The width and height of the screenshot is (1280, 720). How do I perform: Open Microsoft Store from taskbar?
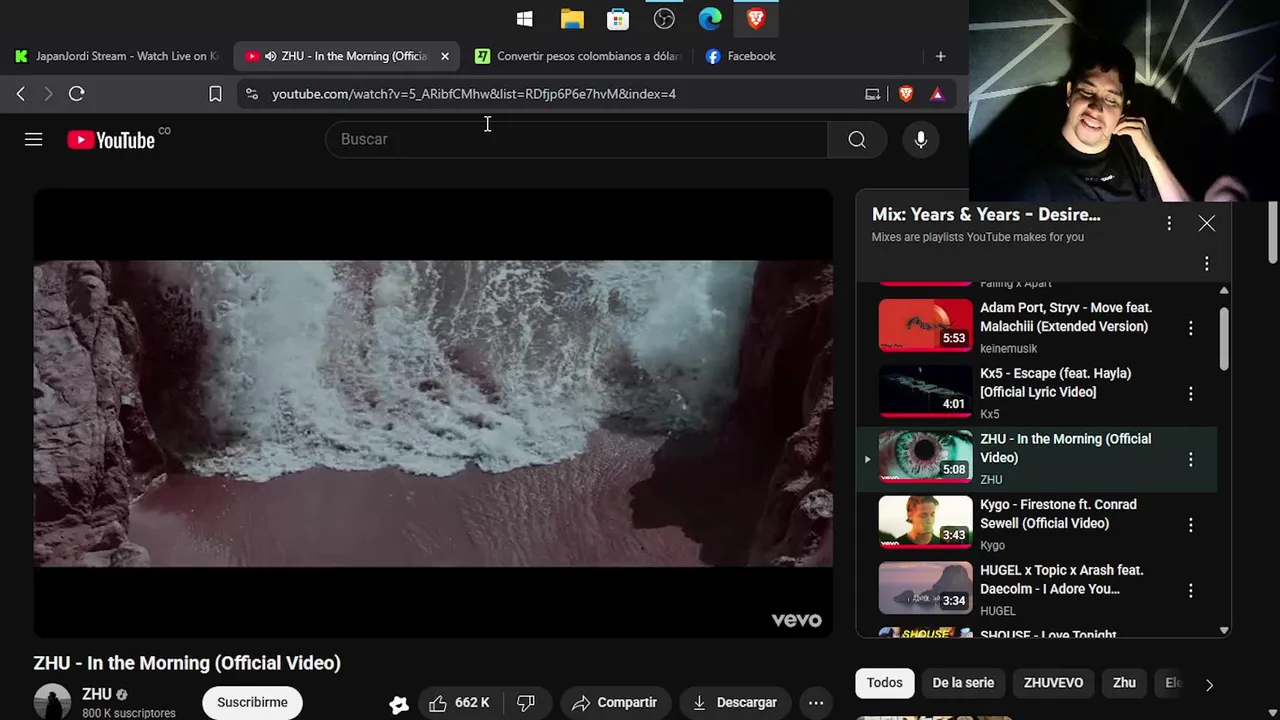pos(618,18)
